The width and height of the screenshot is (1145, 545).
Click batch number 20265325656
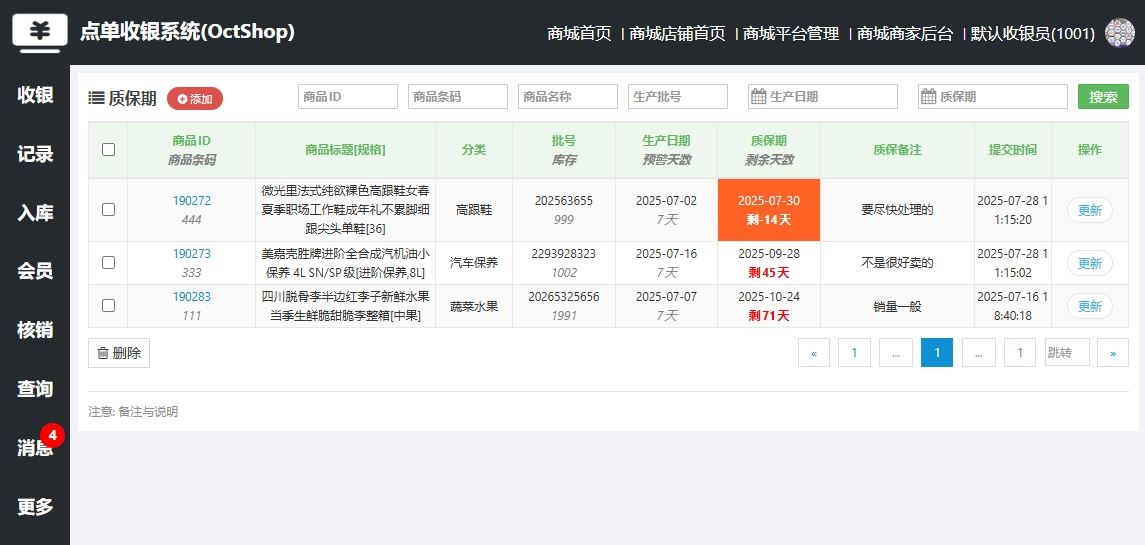564,297
